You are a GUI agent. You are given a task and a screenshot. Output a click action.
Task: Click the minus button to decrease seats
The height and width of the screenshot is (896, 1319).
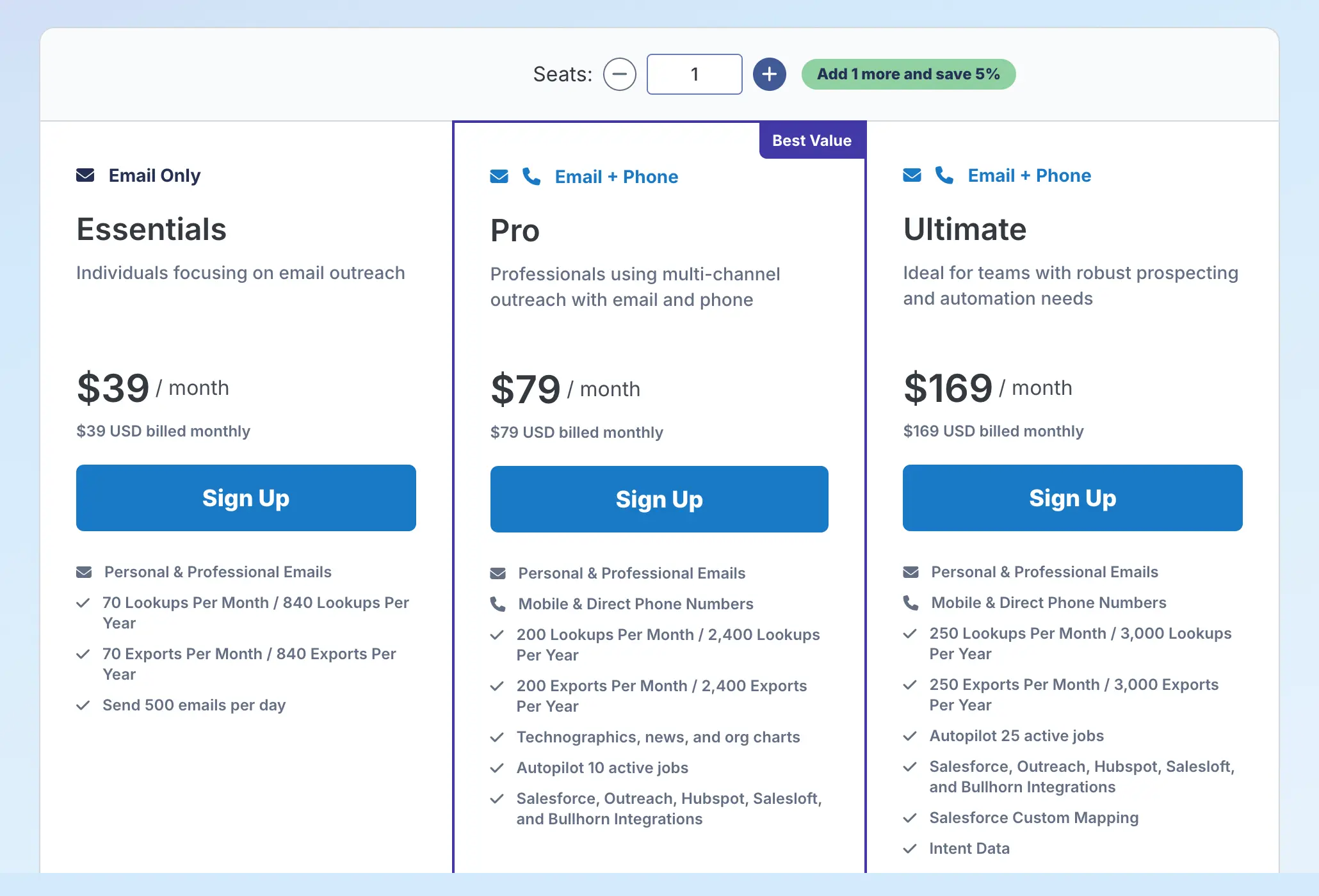click(619, 74)
